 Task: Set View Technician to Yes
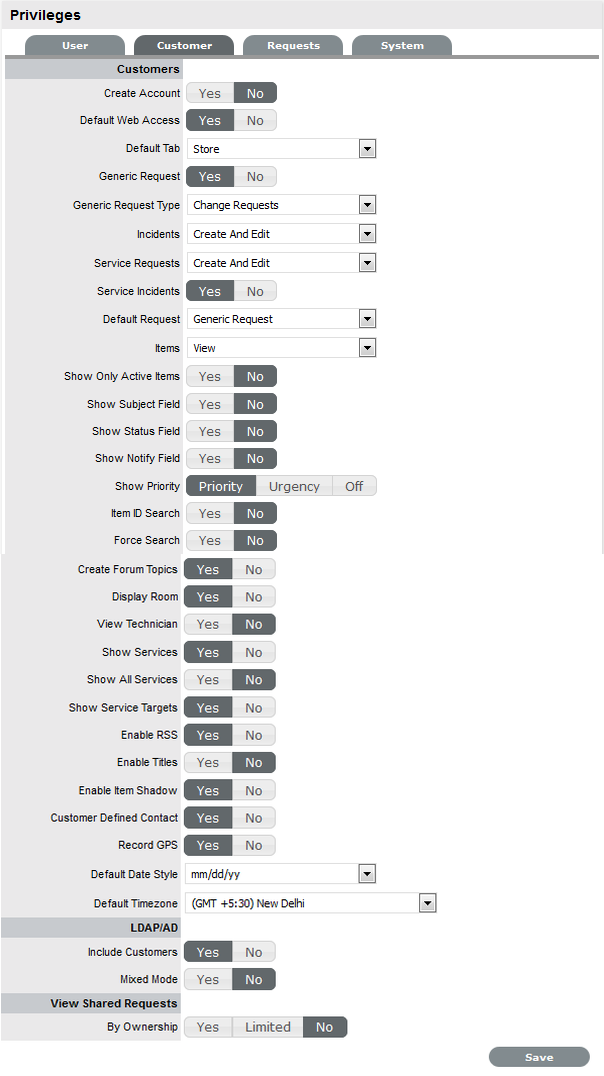(x=208, y=624)
